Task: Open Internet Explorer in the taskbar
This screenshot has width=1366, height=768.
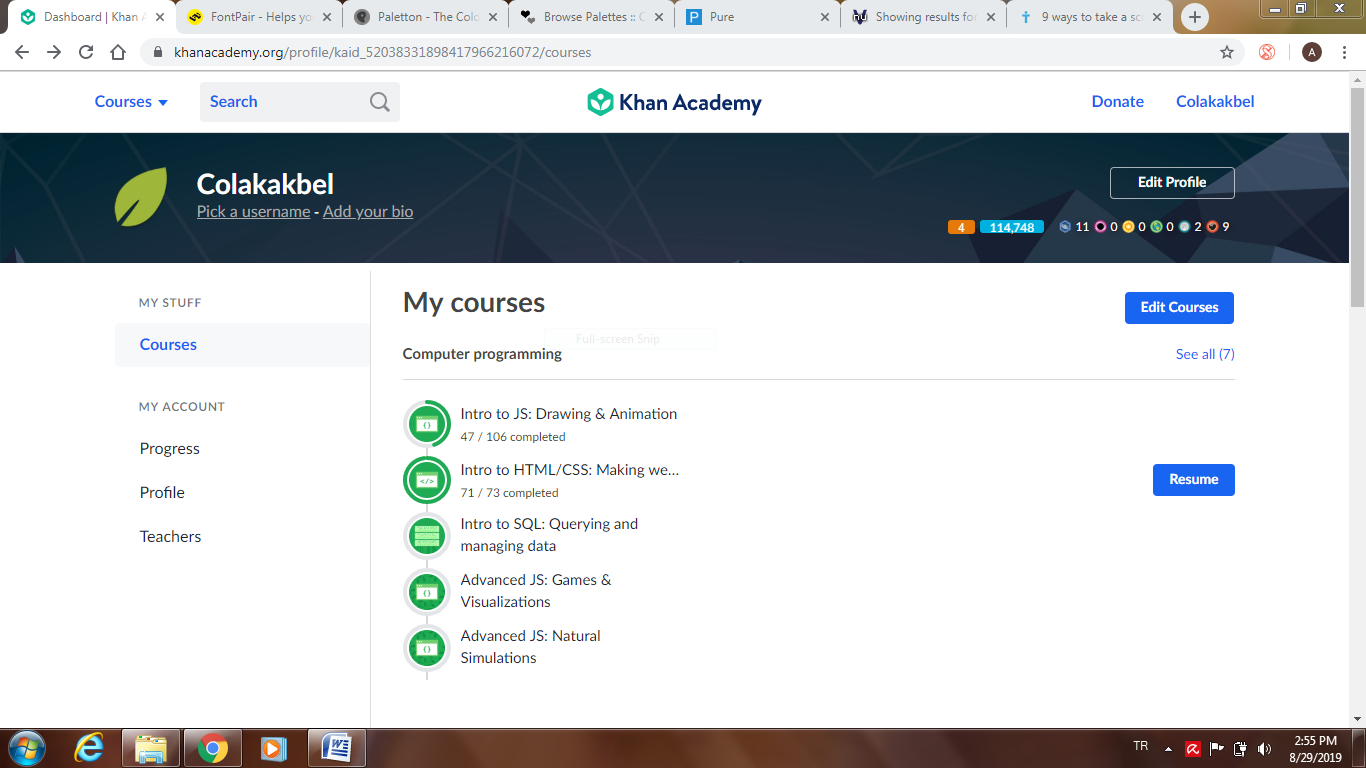Action: [90, 748]
